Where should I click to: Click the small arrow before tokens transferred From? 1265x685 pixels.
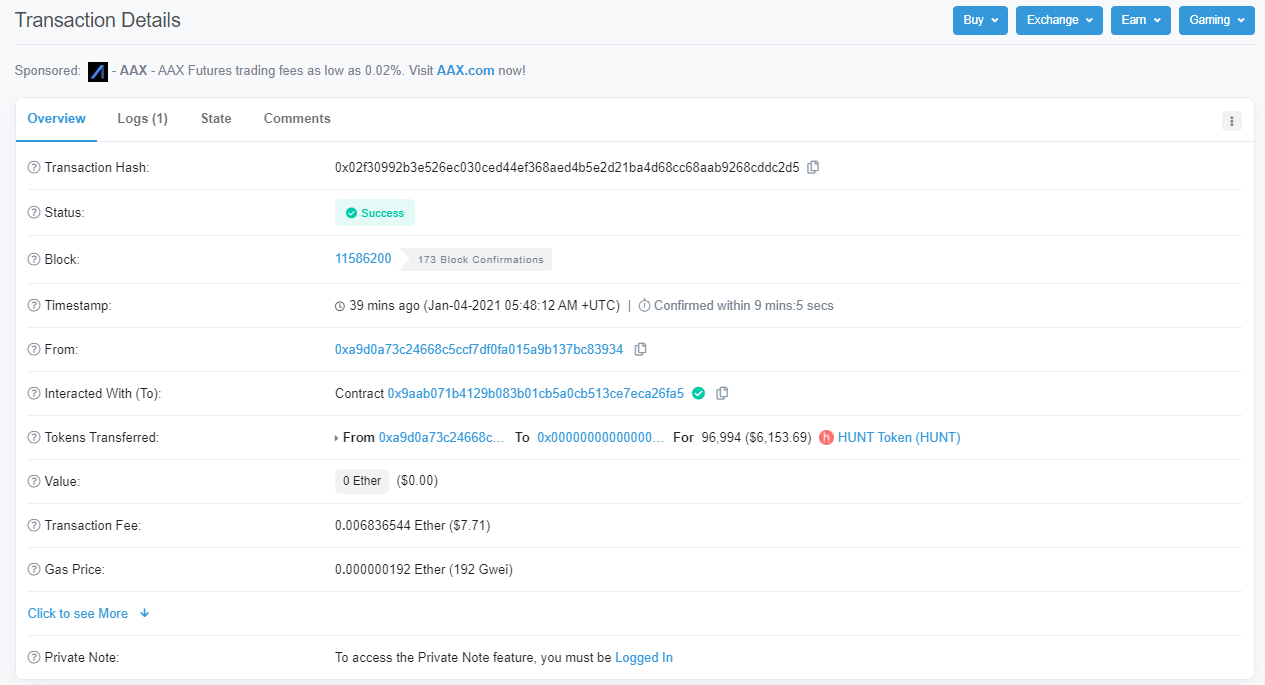click(x=336, y=438)
